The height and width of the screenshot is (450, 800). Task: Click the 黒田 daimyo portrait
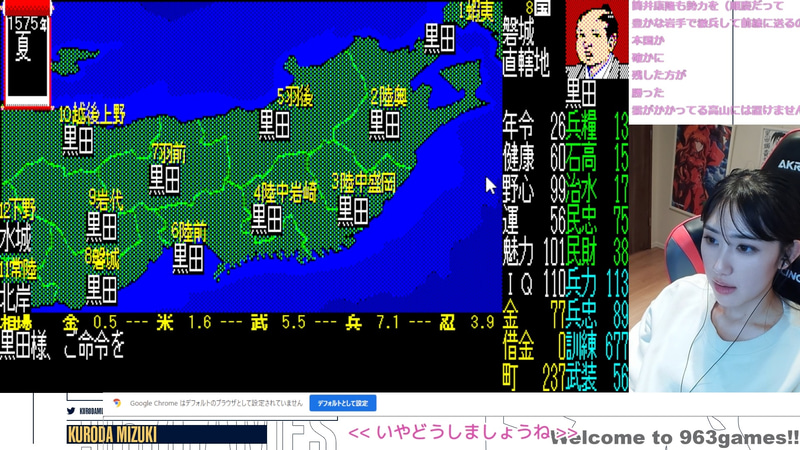click(596, 39)
